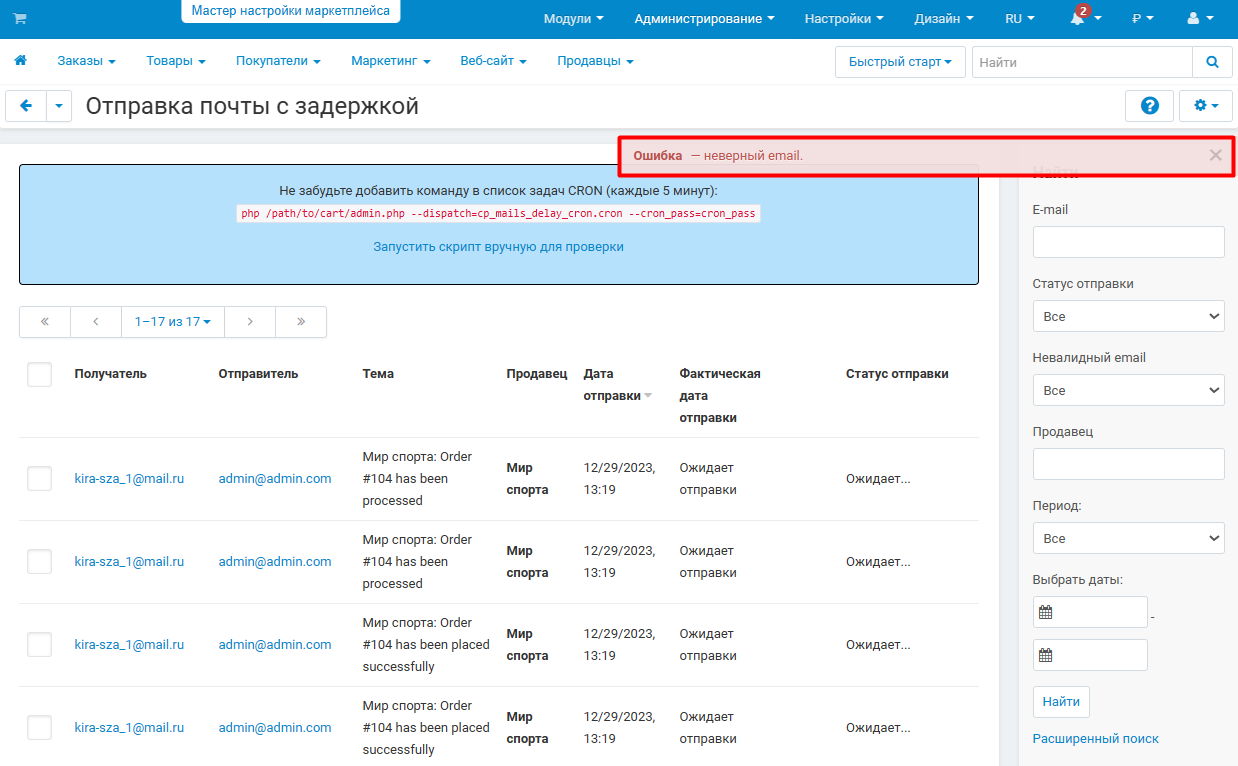Open the shopping cart storefront icon
The height and width of the screenshot is (766, 1238).
[20, 18]
